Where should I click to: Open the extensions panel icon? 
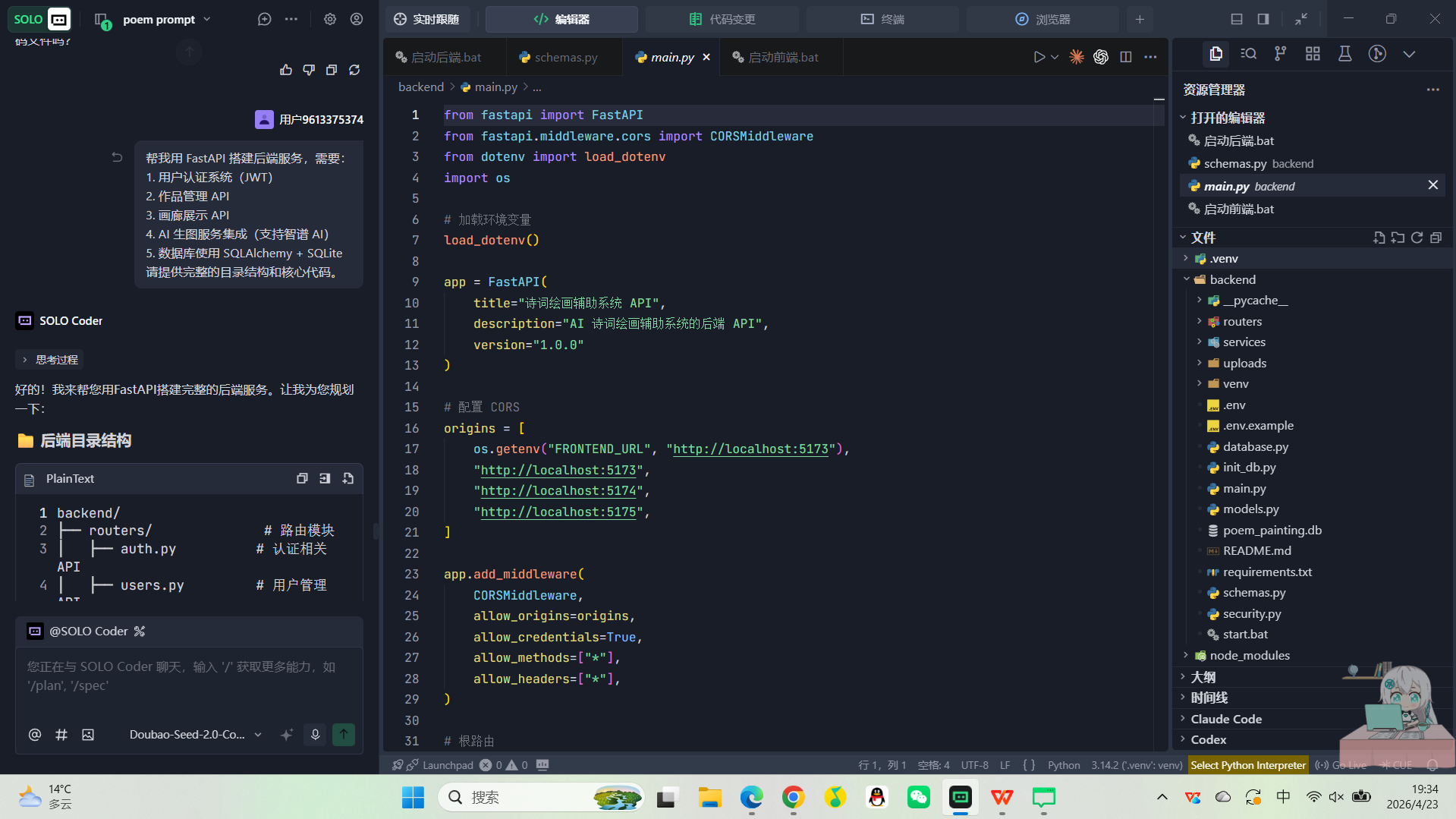click(x=1313, y=54)
